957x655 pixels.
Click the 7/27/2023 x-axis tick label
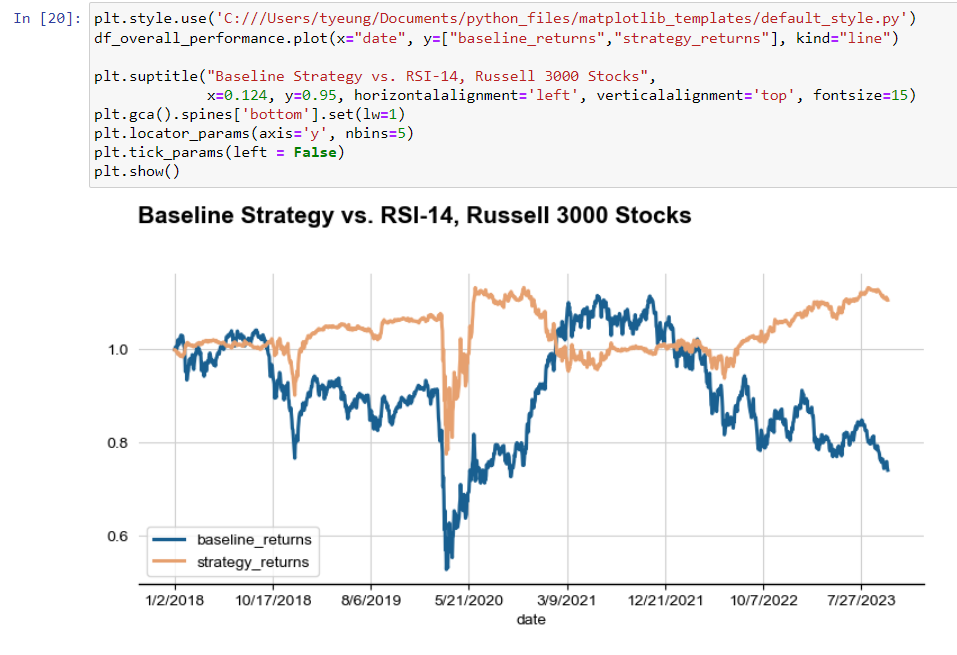(862, 601)
